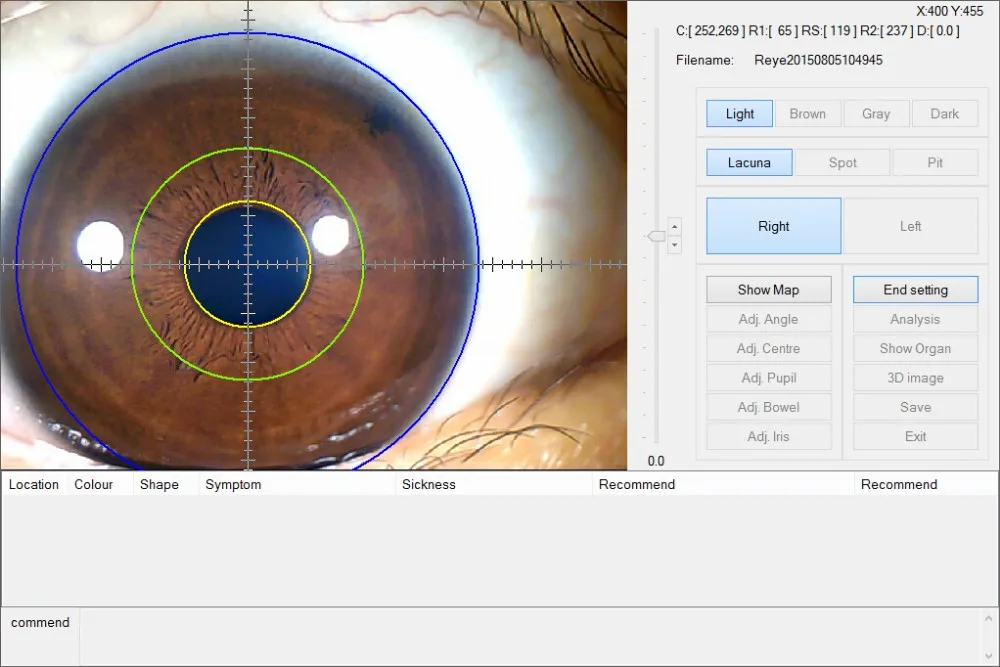1000x667 pixels.
Task: Click the Sickness column header
Action: pos(429,485)
